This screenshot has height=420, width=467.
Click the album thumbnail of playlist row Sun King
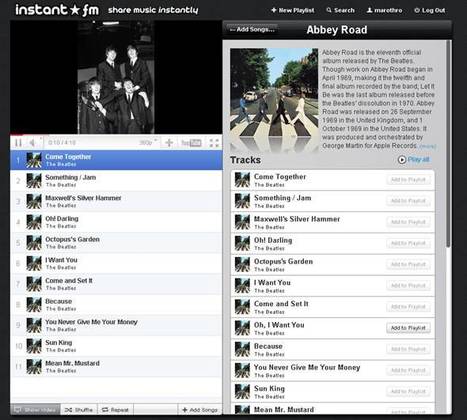tap(34, 346)
